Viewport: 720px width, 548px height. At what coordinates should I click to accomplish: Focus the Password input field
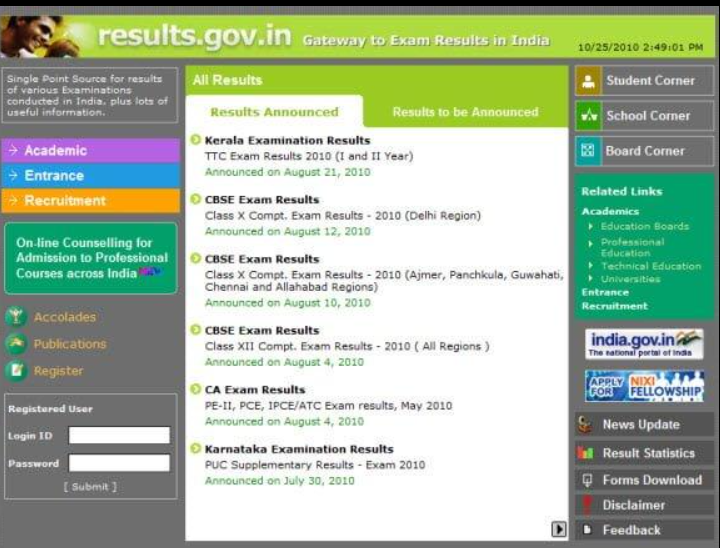[119, 463]
